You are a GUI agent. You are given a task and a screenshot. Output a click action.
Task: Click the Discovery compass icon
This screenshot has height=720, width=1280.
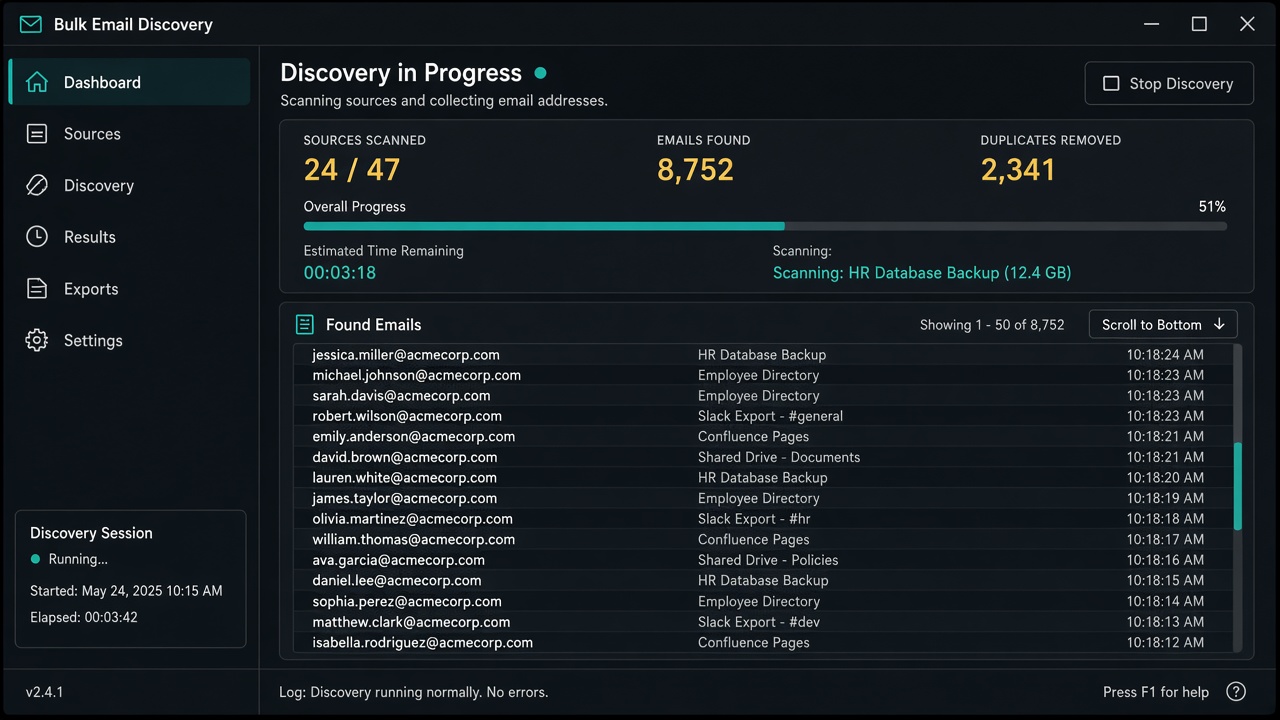37,185
